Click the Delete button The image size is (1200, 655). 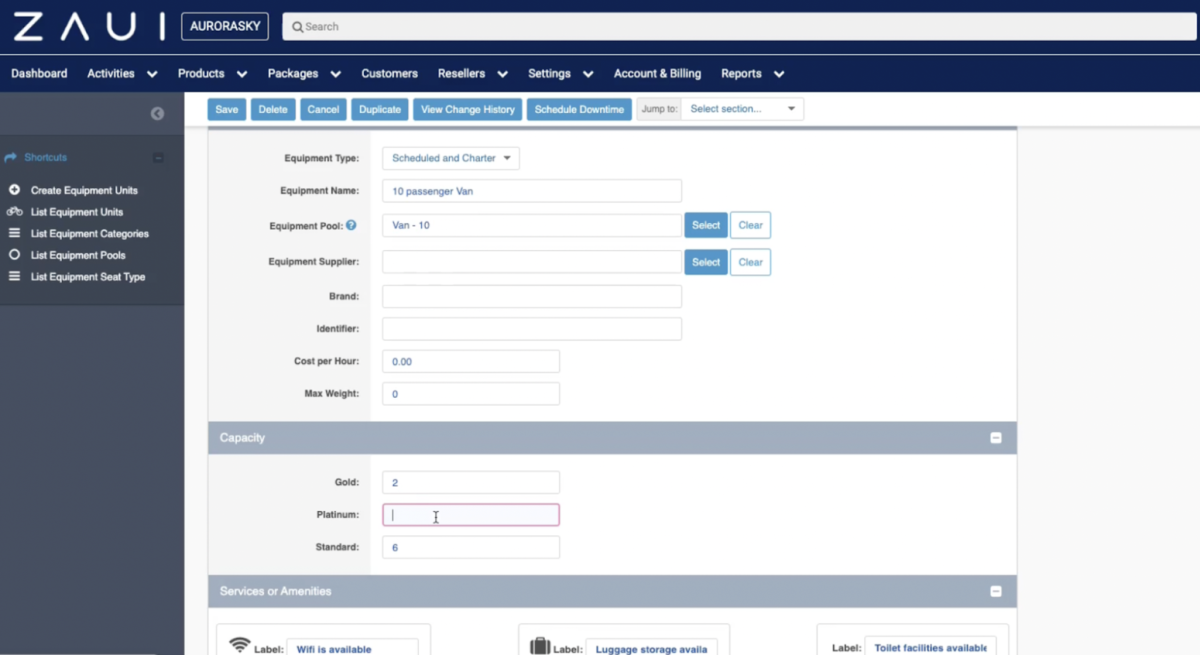point(273,109)
